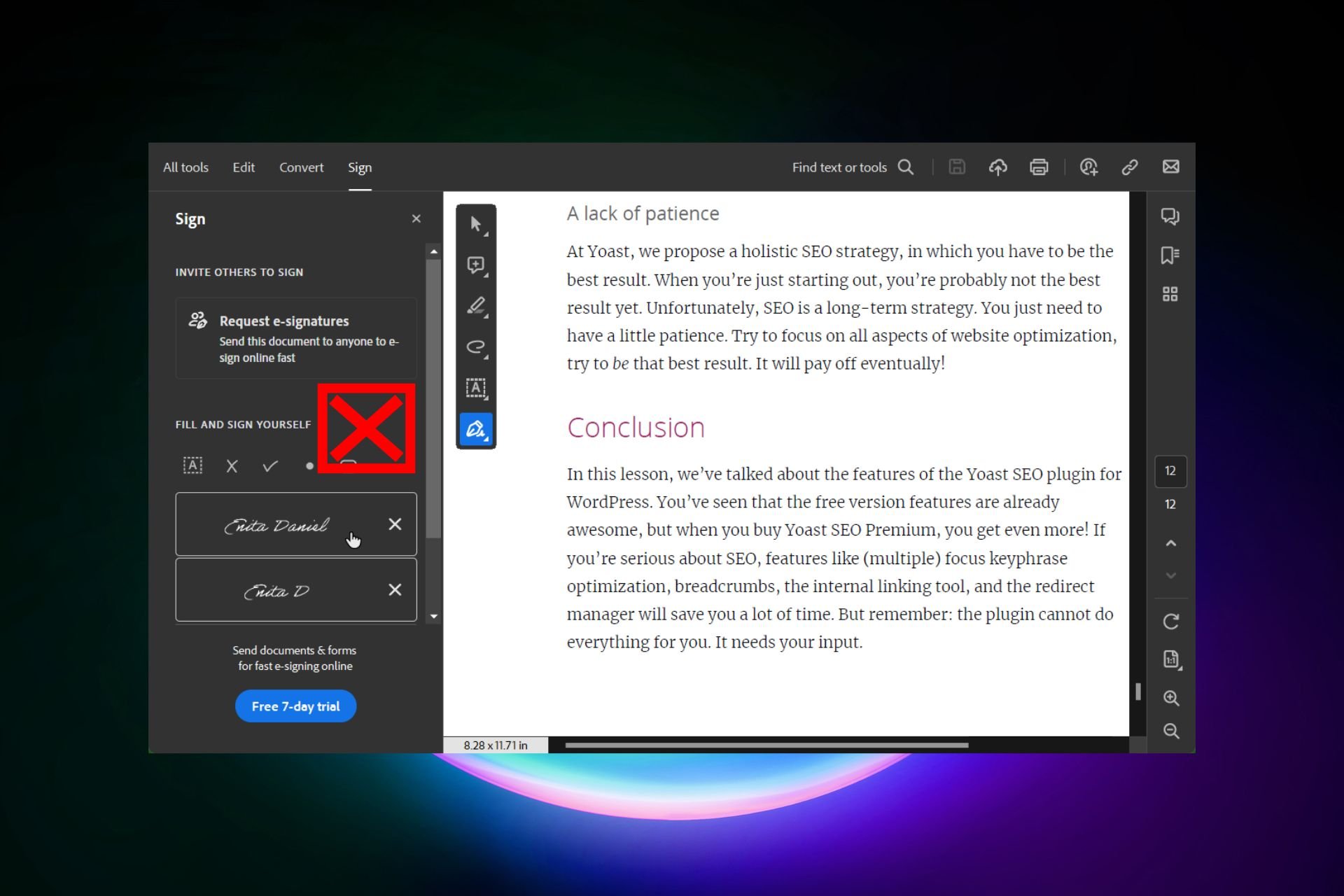Choose the dot fill tool
Screen dimensions: 1344x896
tap(309, 466)
